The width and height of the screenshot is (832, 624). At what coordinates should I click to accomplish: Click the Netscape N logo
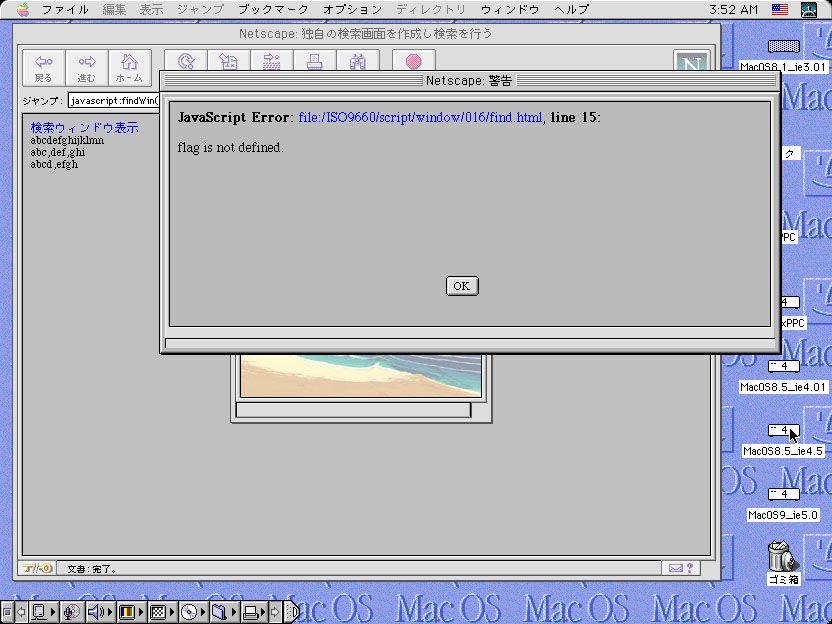coord(691,61)
